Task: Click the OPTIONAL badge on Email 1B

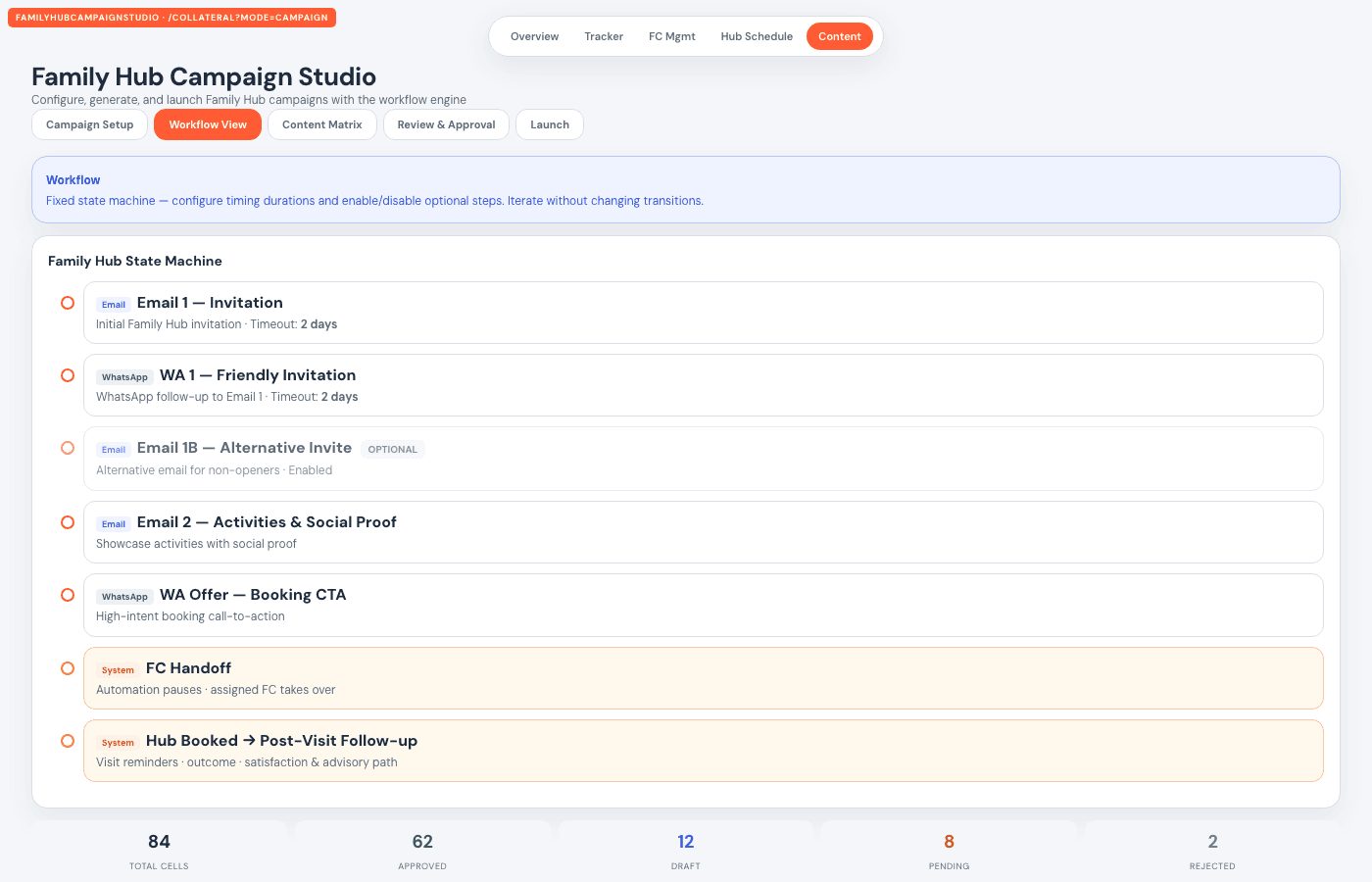Action: (x=393, y=450)
